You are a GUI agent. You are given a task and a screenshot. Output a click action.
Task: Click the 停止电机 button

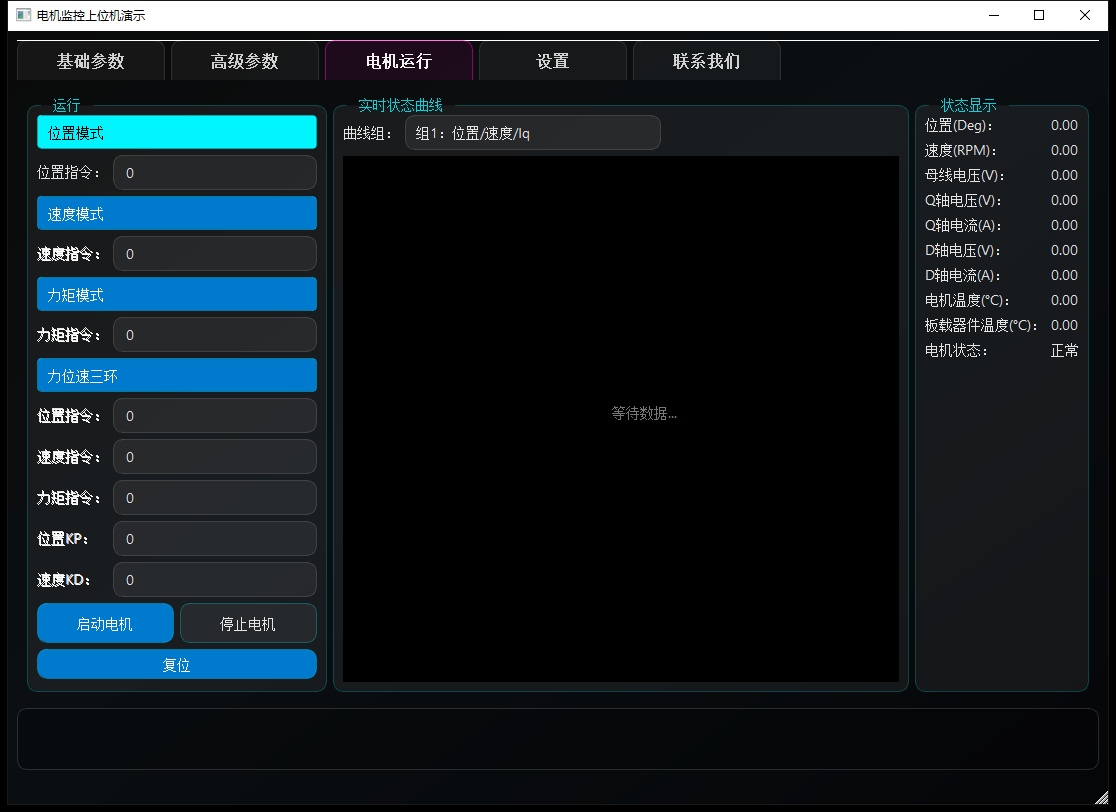(248, 623)
